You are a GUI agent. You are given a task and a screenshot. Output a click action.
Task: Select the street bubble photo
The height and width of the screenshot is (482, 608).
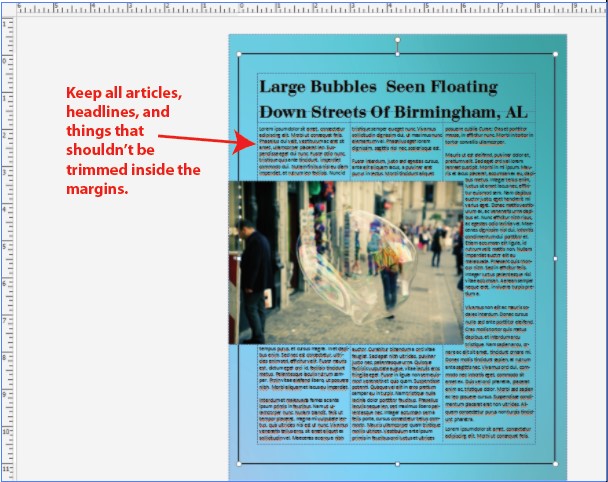[x=346, y=263]
